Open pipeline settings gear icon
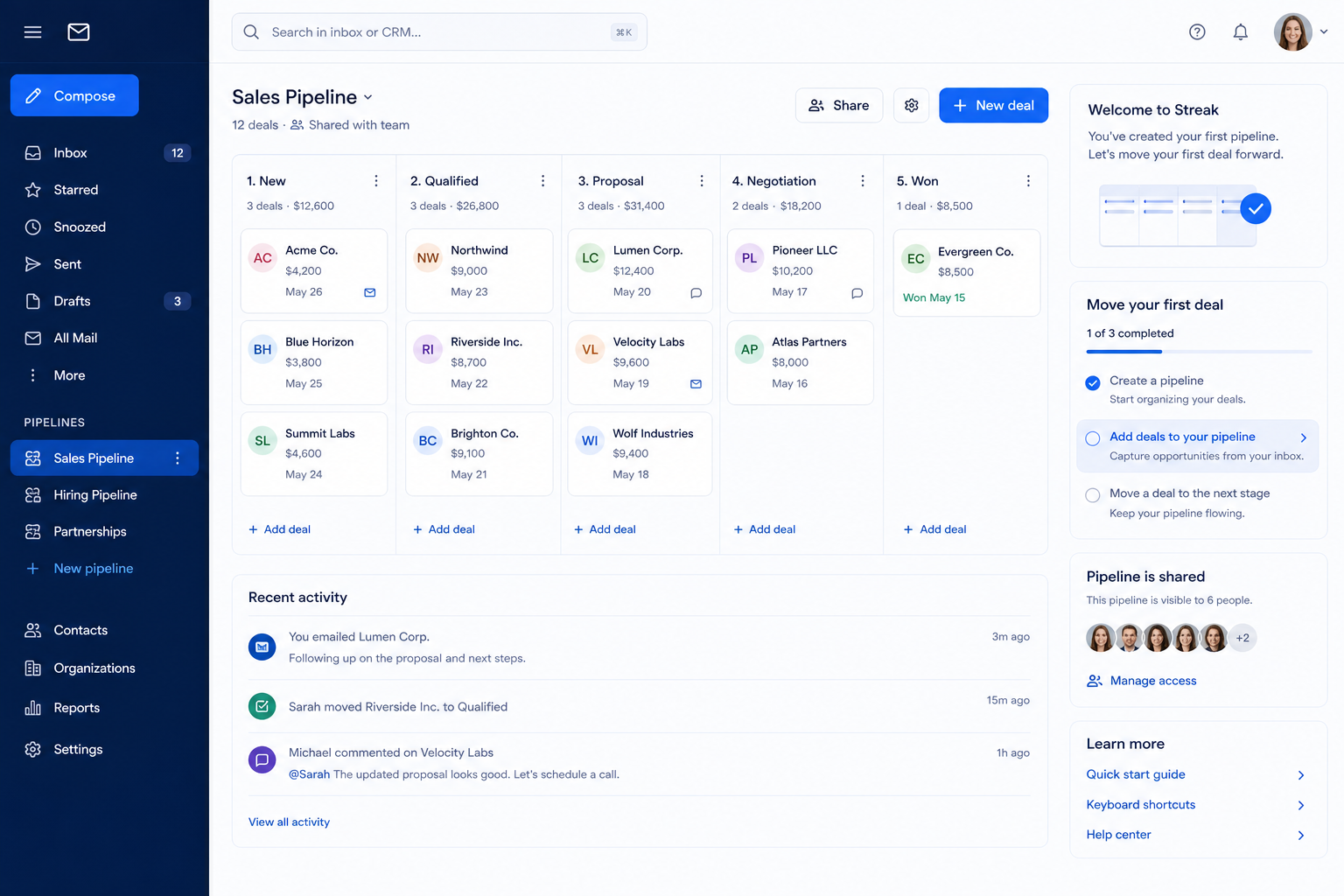This screenshot has width=1344, height=896. [912, 106]
